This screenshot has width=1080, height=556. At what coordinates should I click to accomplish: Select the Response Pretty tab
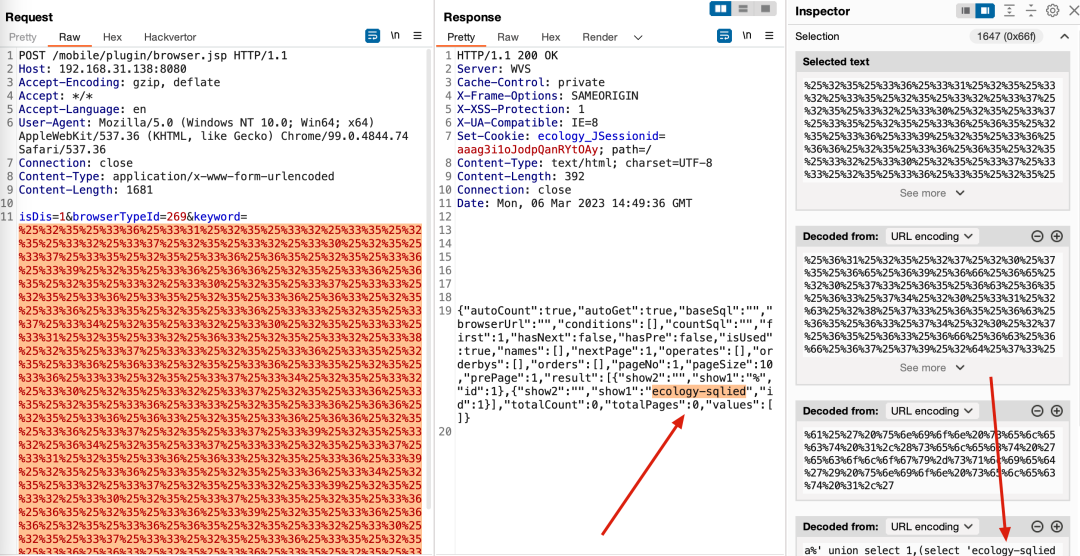[461, 37]
